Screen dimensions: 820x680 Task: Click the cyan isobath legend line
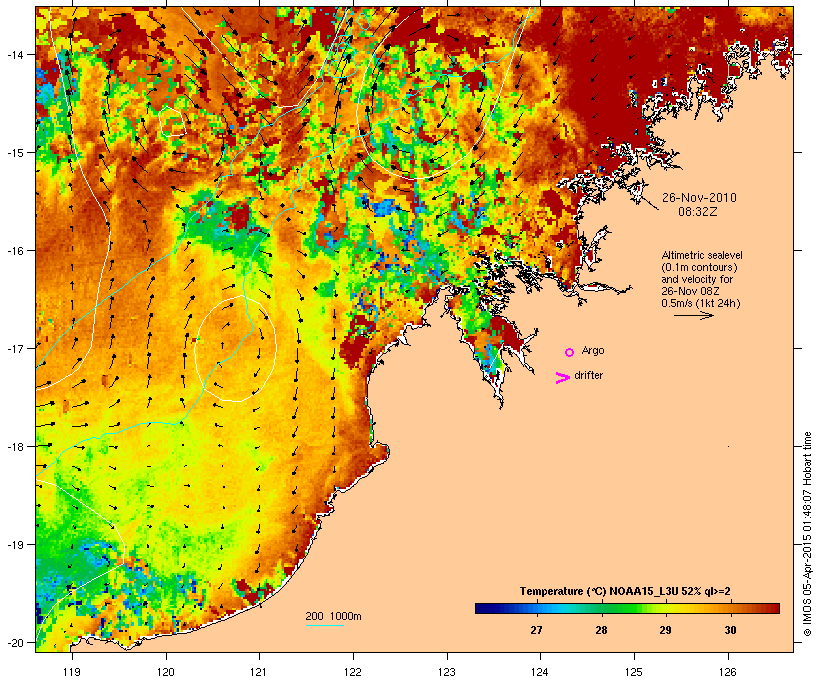tap(325, 625)
